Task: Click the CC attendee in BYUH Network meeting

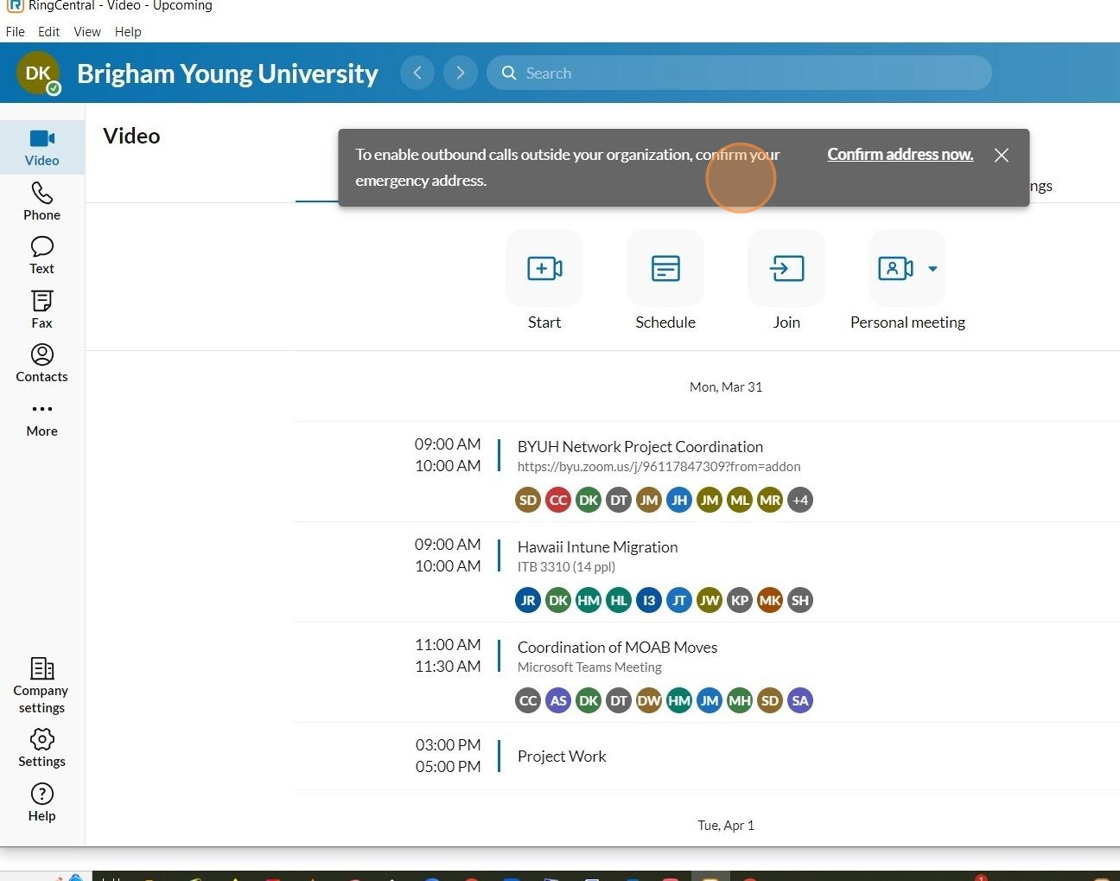Action: (x=558, y=500)
